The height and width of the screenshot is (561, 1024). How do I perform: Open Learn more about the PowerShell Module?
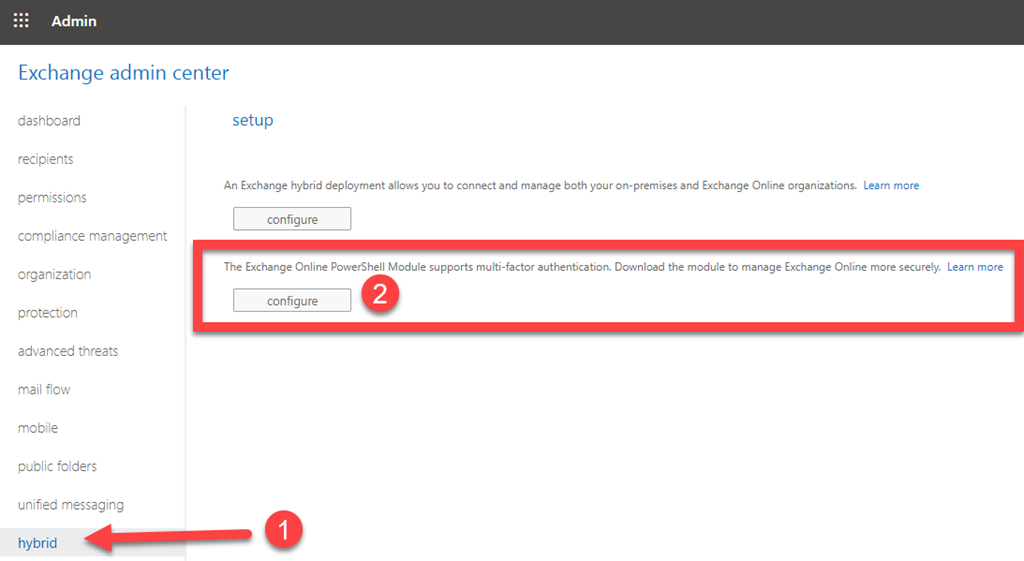[x=975, y=267]
